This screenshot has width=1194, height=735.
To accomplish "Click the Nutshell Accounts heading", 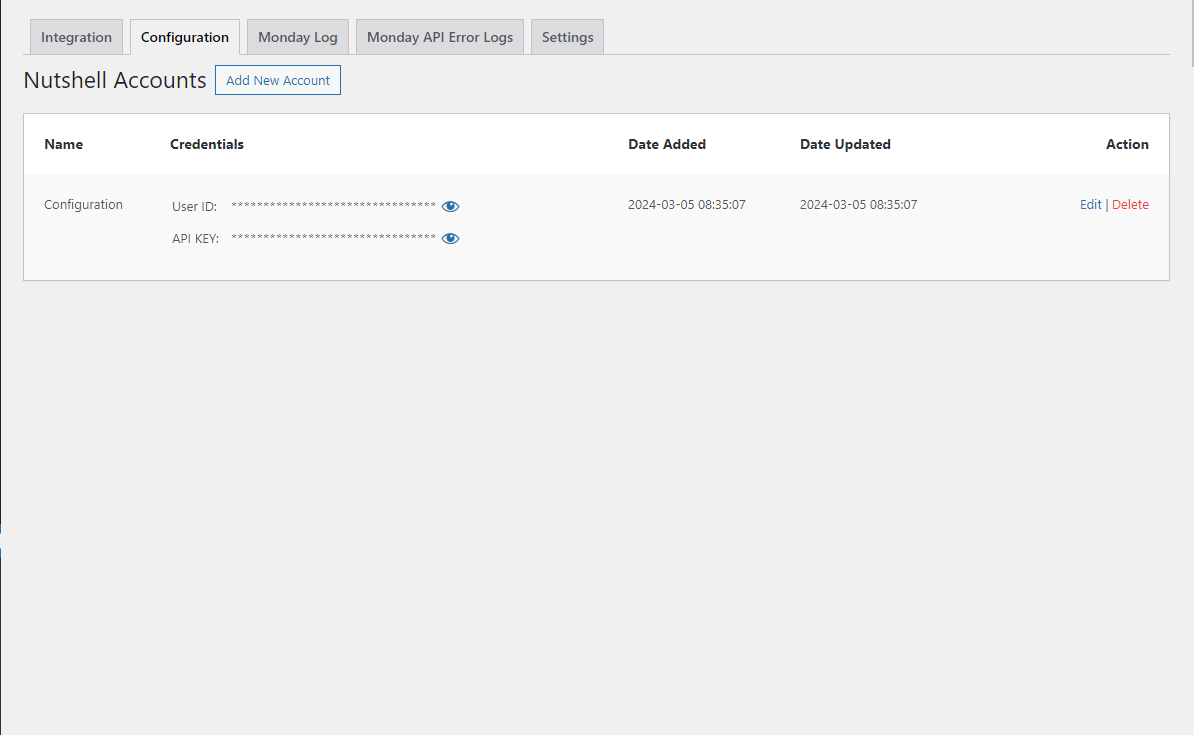I will (115, 80).
